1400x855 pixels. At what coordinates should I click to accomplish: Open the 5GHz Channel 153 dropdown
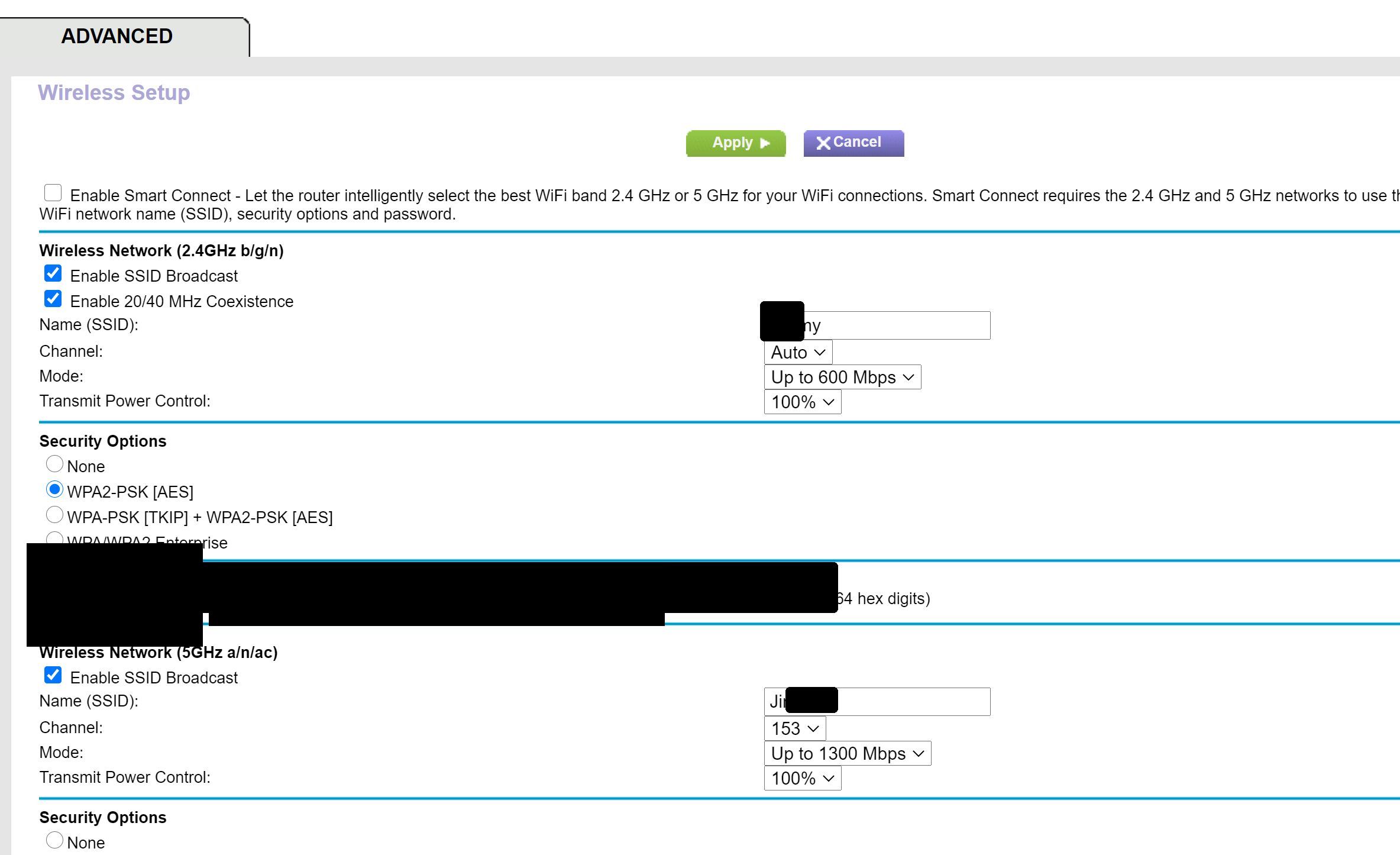794,729
